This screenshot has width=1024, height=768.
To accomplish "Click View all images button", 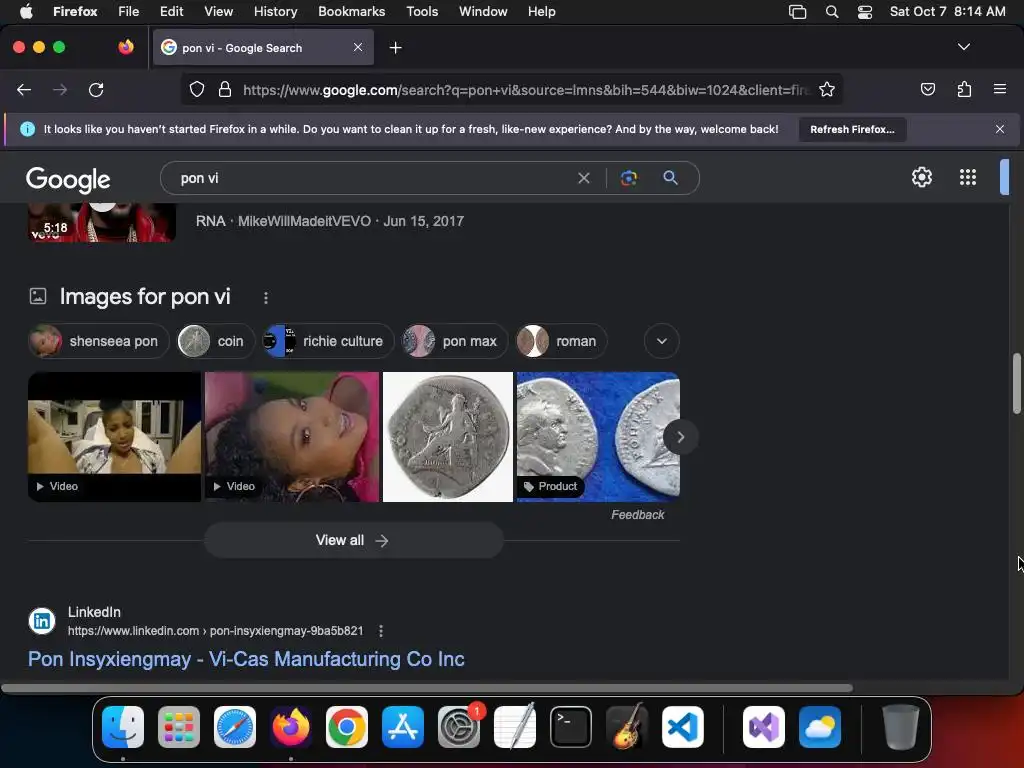I will point(353,540).
